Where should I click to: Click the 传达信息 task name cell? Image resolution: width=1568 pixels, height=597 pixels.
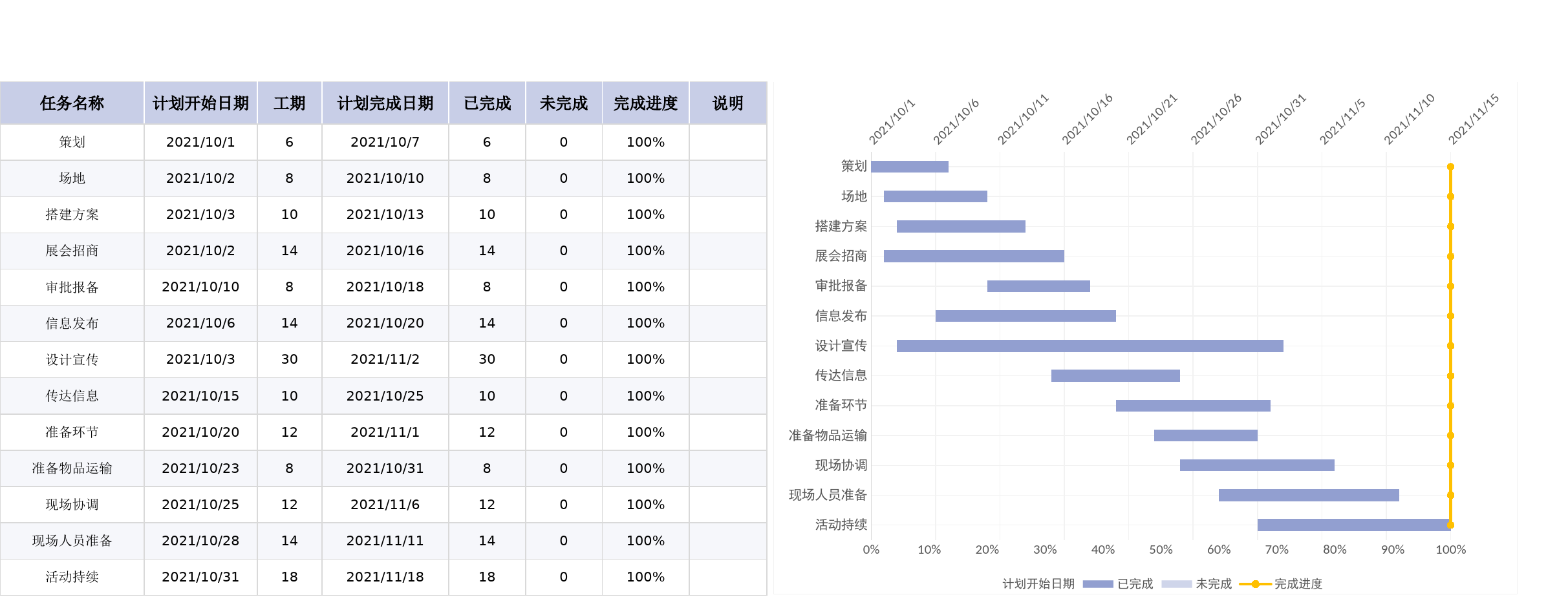pyautogui.click(x=72, y=395)
